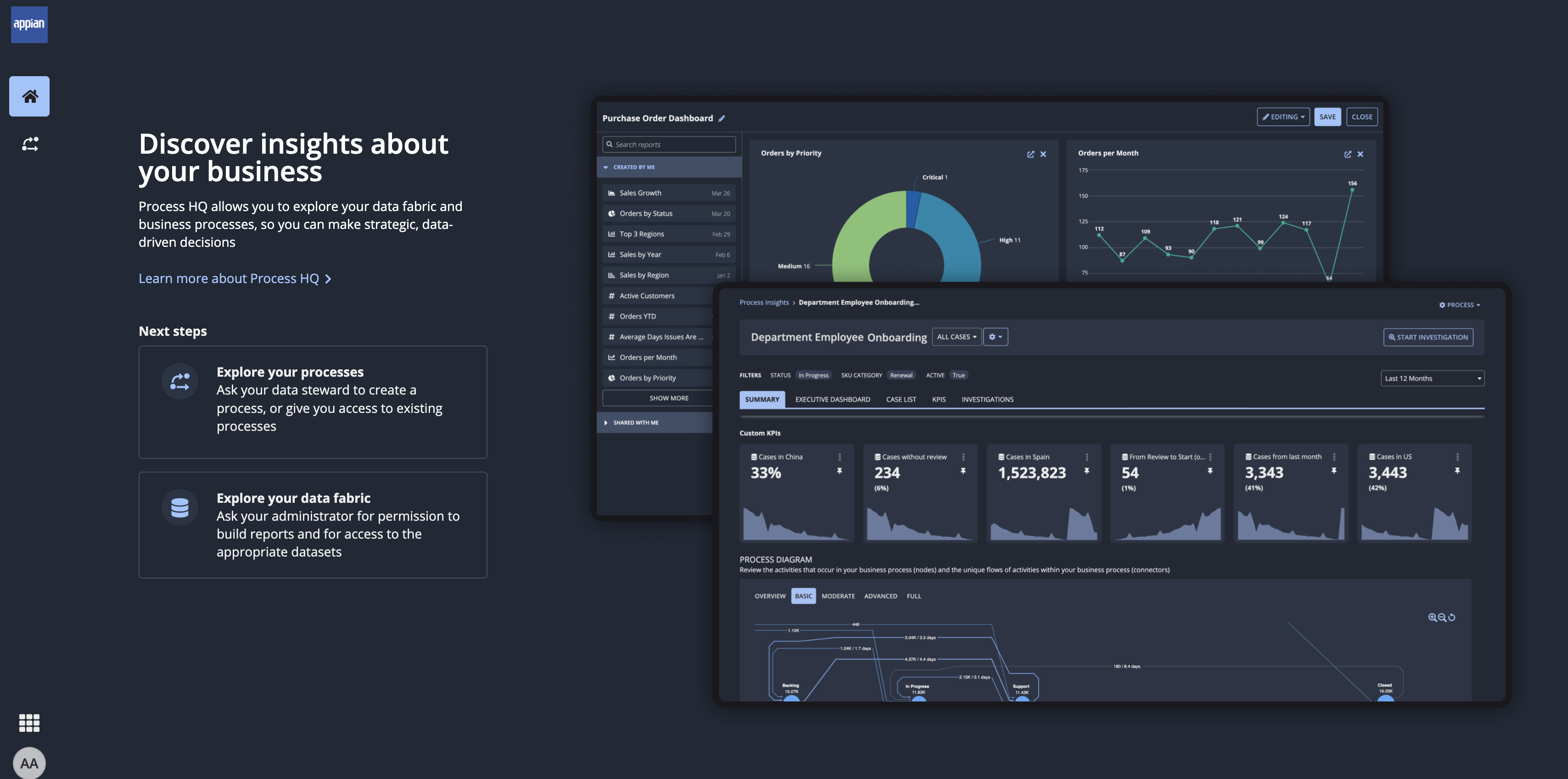The width and height of the screenshot is (1568, 779).
Task: Open the Cases in China KPI options menu
Action: pos(840,457)
